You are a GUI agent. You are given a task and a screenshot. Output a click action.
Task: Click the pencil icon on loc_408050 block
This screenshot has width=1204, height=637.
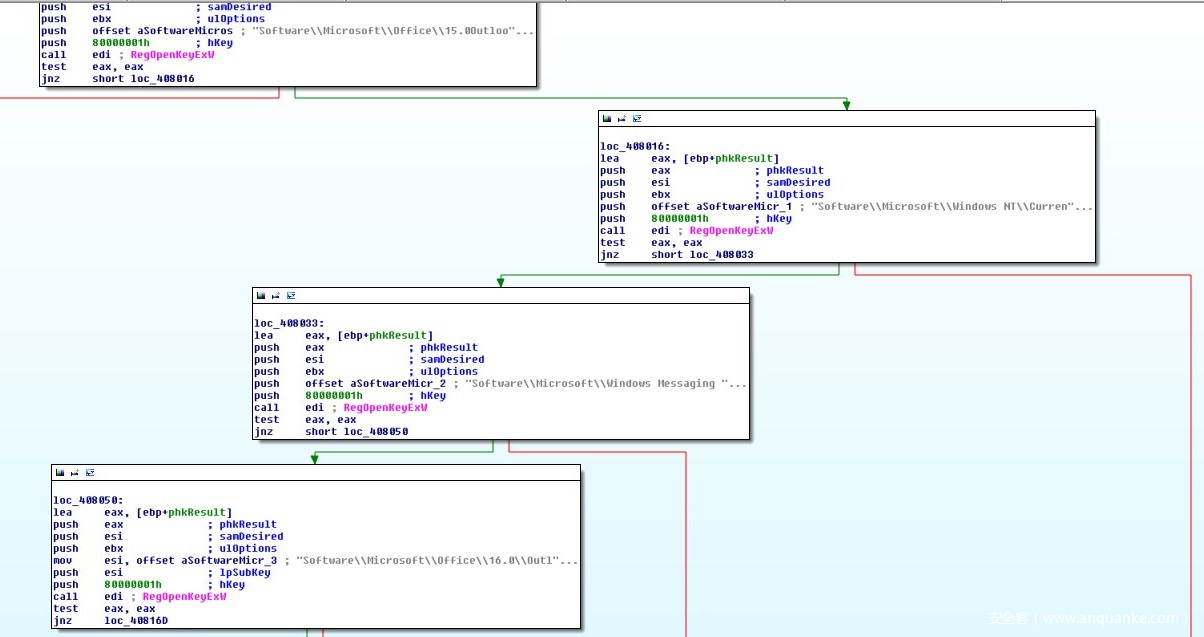[74, 473]
